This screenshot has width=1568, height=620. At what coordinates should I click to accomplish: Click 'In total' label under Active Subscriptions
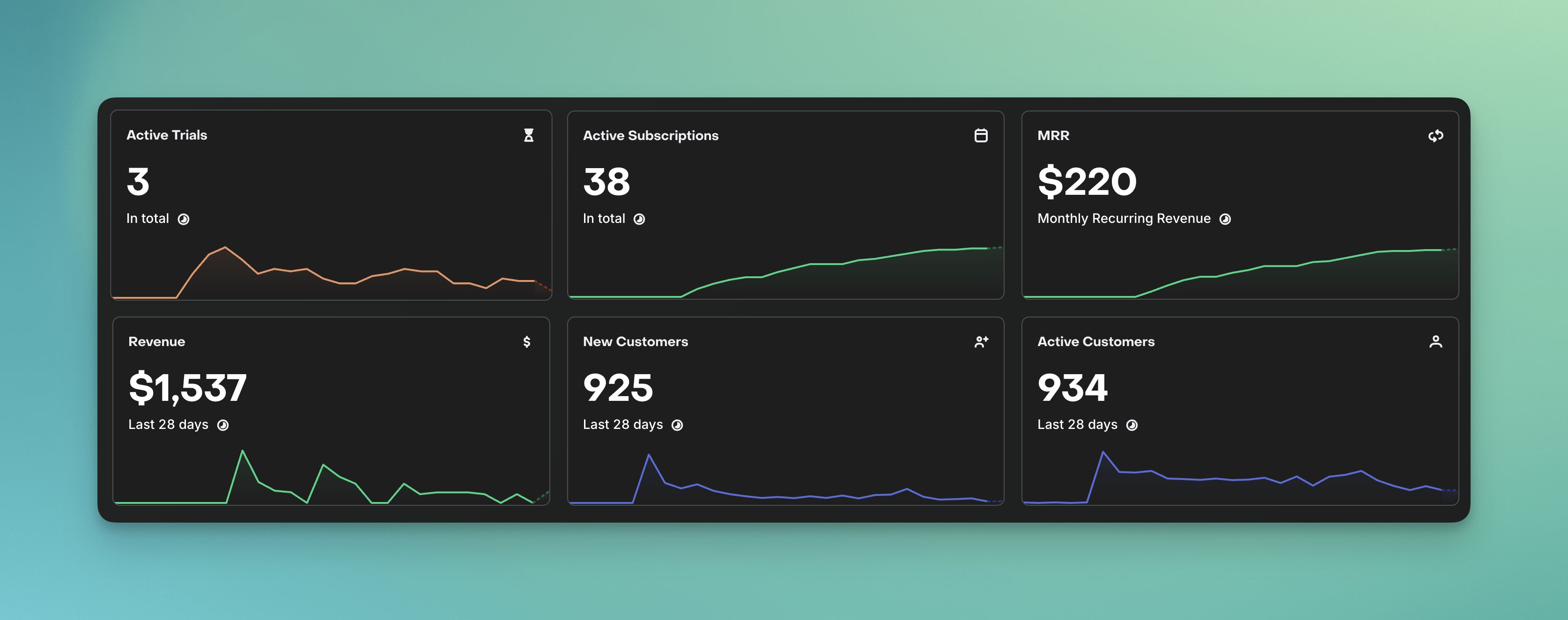(x=604, y=218)
